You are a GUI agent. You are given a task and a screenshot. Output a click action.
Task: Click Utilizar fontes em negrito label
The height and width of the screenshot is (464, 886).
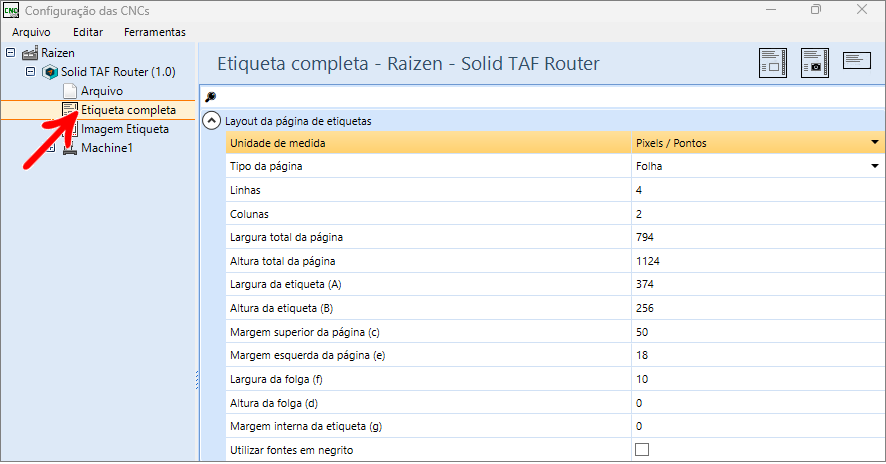(292, 450)
